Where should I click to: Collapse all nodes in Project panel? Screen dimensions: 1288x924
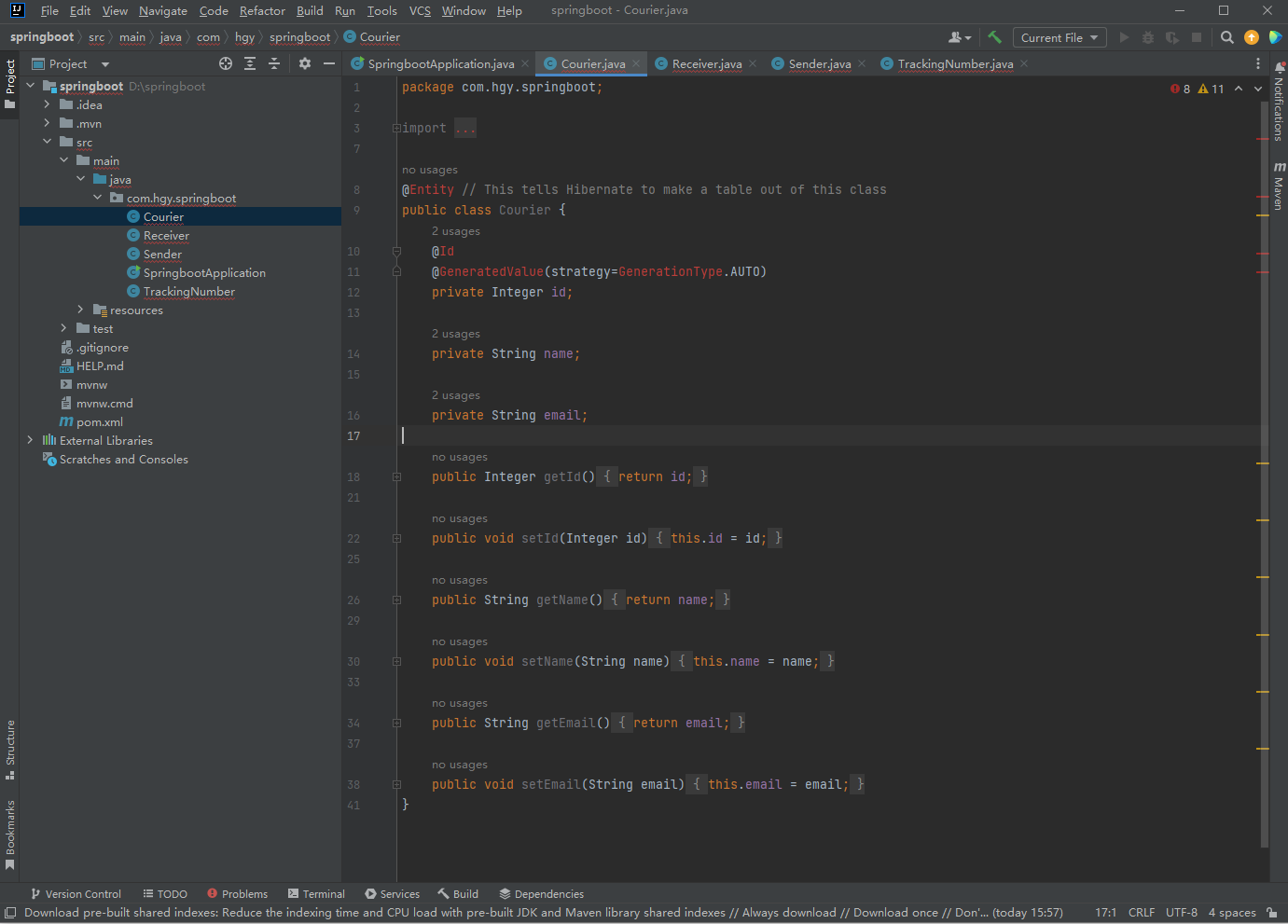[x=274, y=63]
